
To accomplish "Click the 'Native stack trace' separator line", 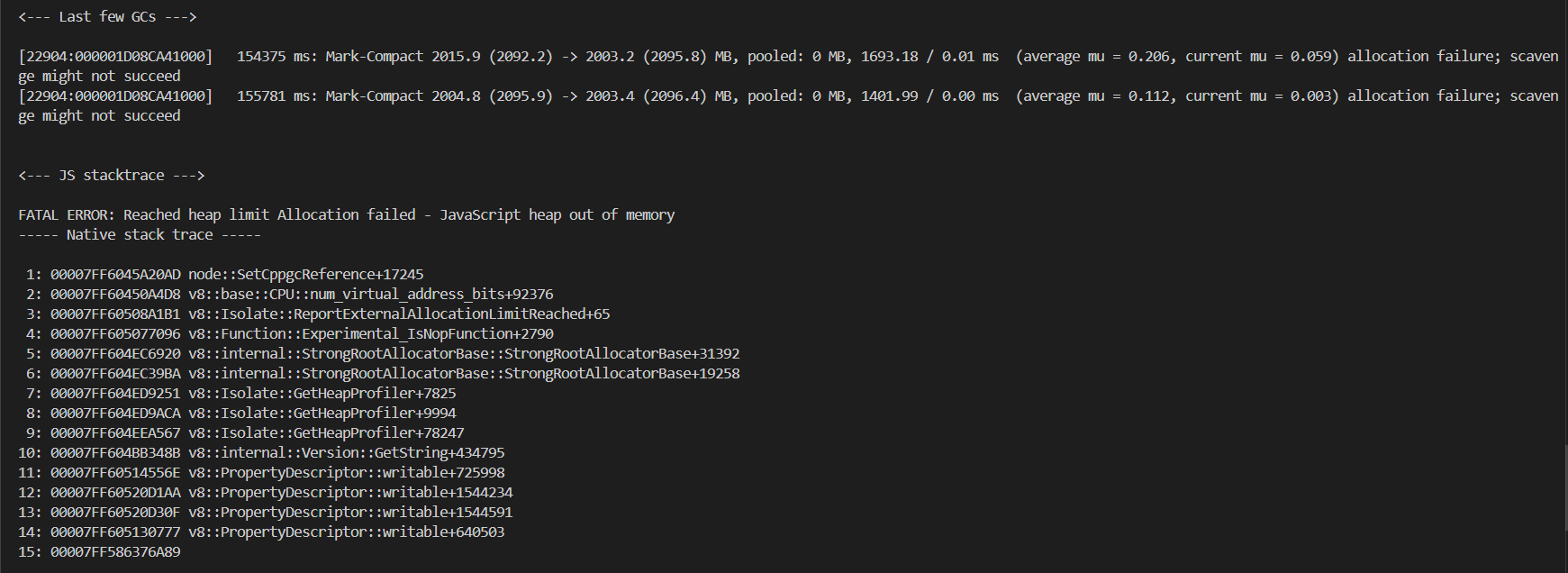I will [x=140, y=234].
